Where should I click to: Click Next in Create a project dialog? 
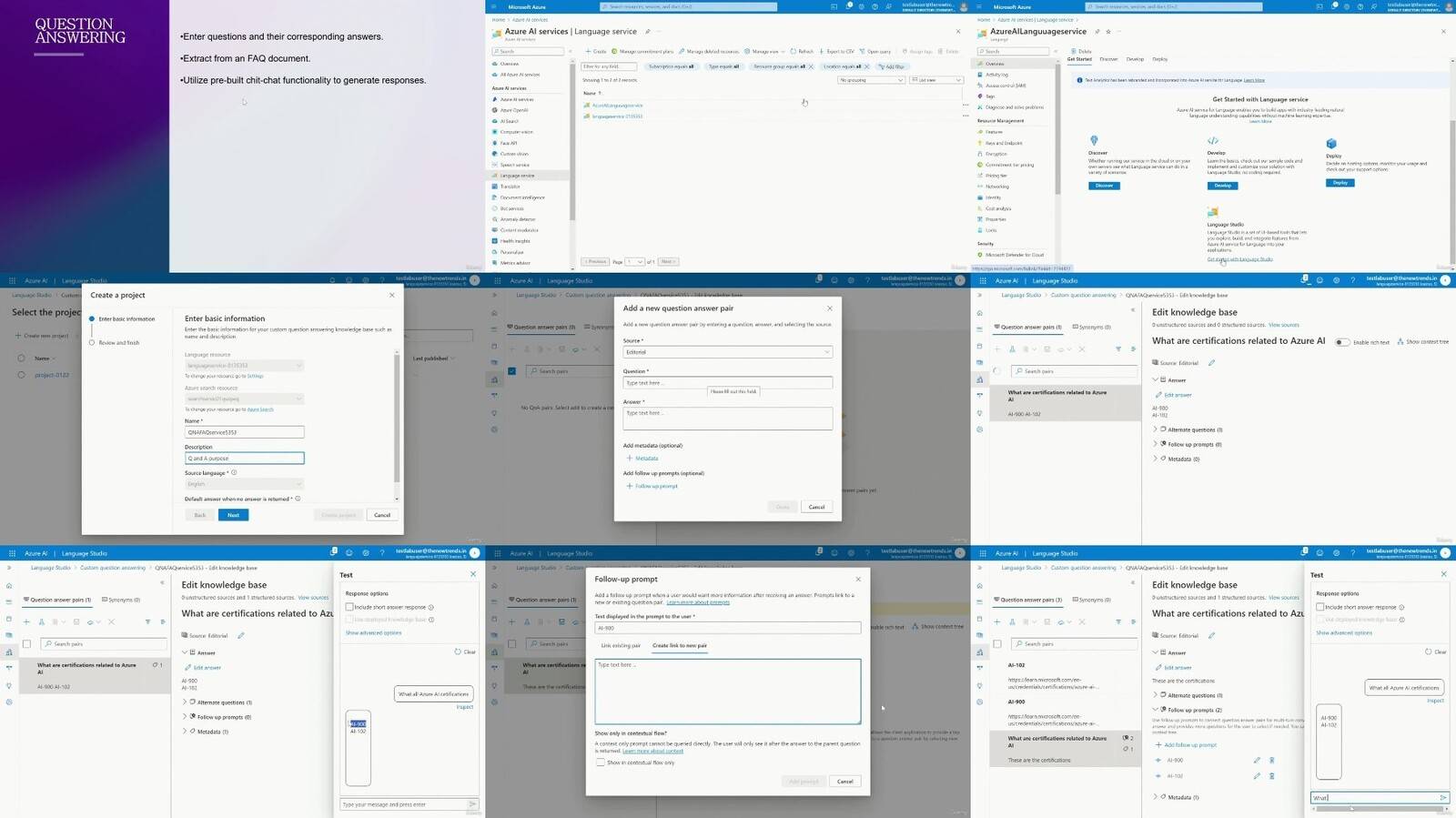click(233, 515)
